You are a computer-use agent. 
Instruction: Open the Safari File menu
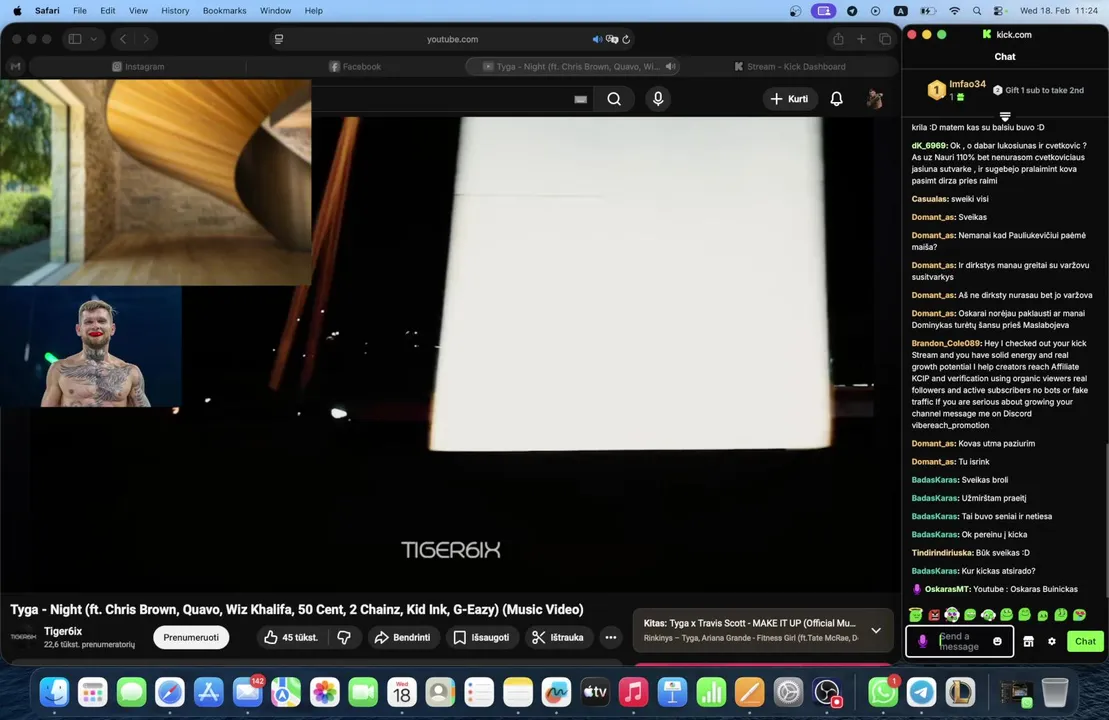tap(80, 11)
